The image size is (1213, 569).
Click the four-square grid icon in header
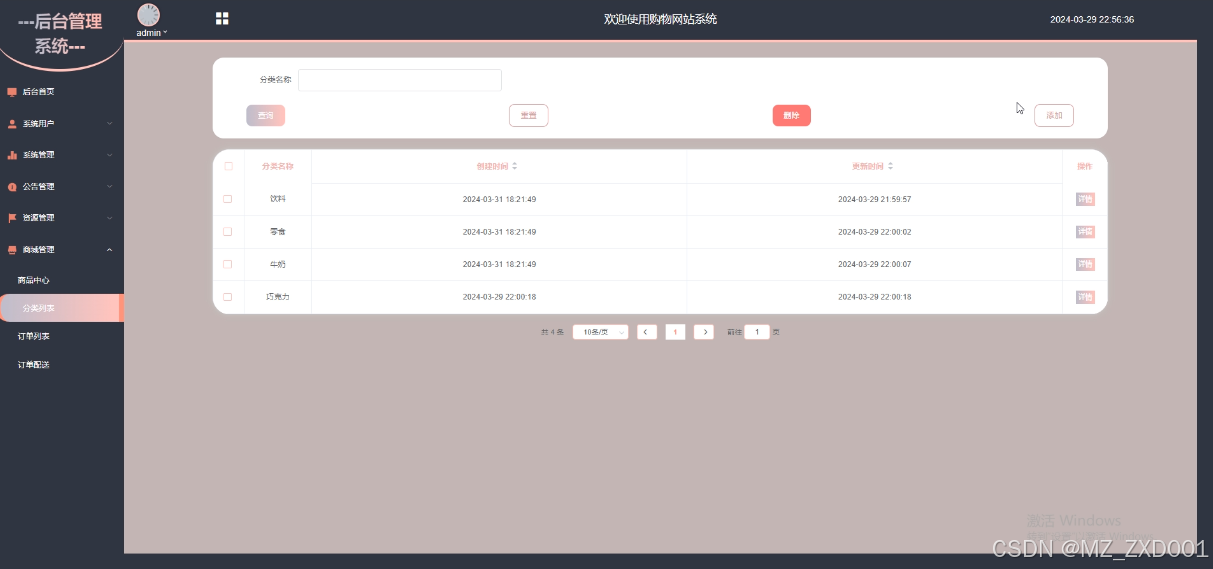pos(222,18)
